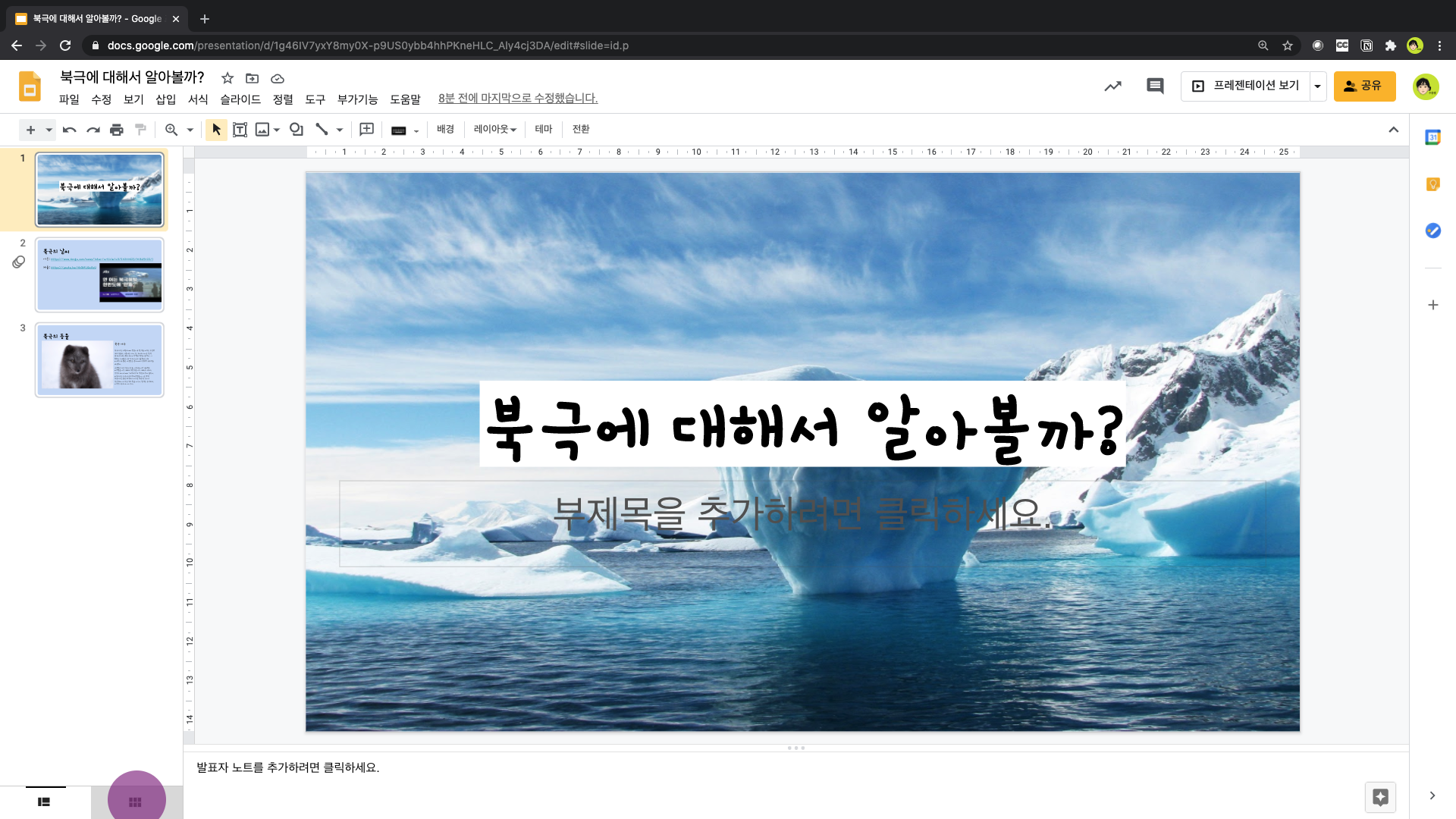
Task: Click the undo arrow in toolbar
Action: pyautogui.click(x=69, y=130)
